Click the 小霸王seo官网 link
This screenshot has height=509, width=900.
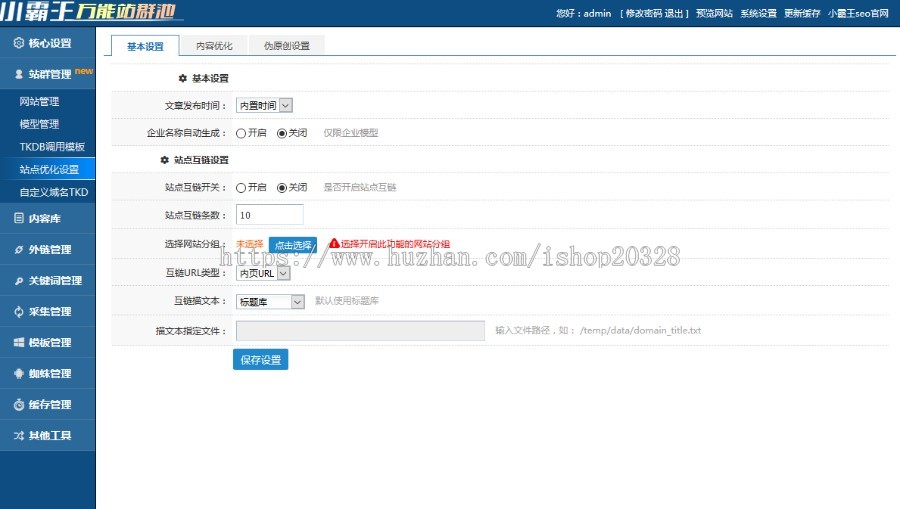[x=858, y=13]
